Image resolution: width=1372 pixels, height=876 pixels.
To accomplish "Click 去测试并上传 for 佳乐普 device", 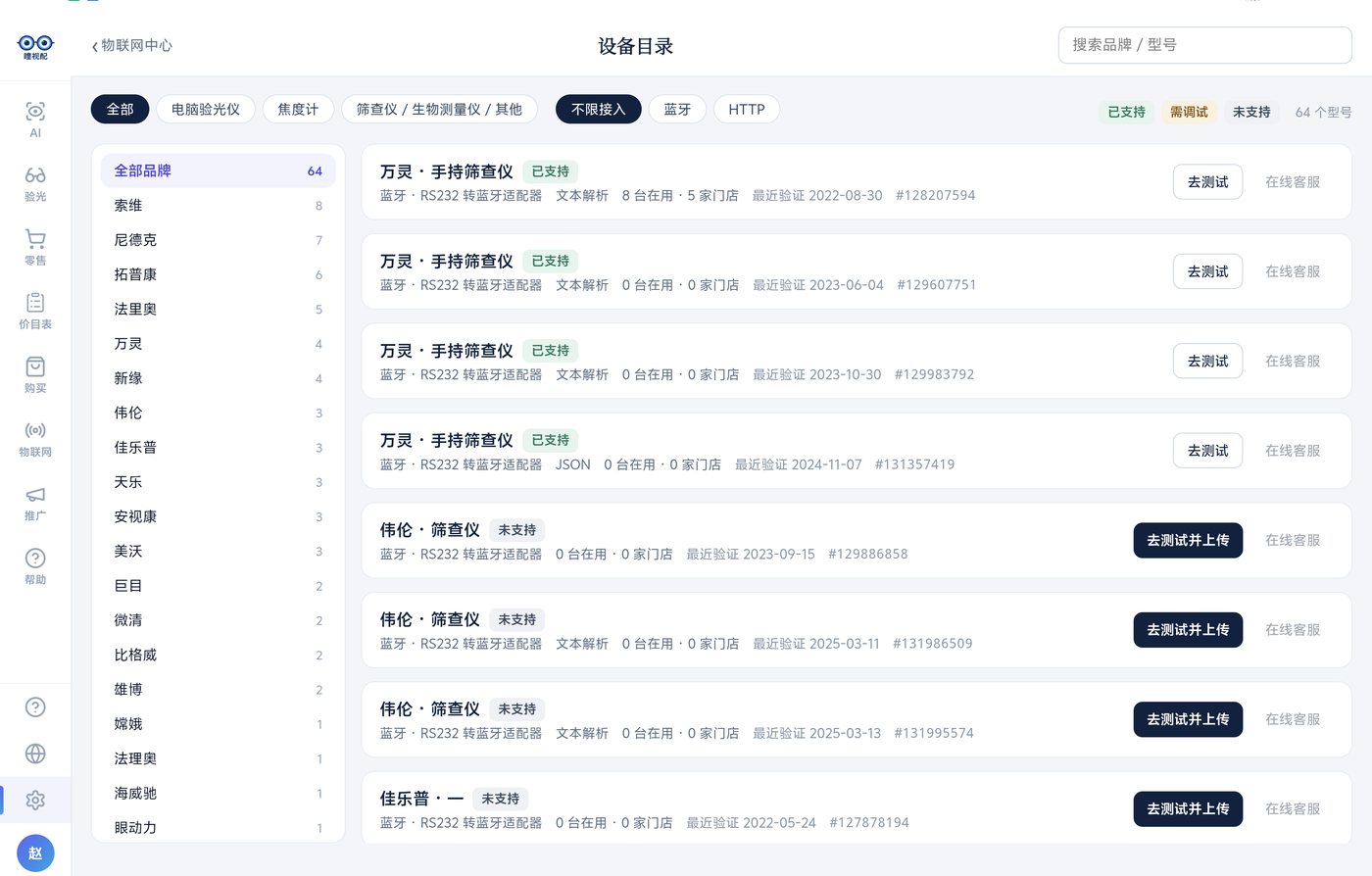I will [1188, 808].
